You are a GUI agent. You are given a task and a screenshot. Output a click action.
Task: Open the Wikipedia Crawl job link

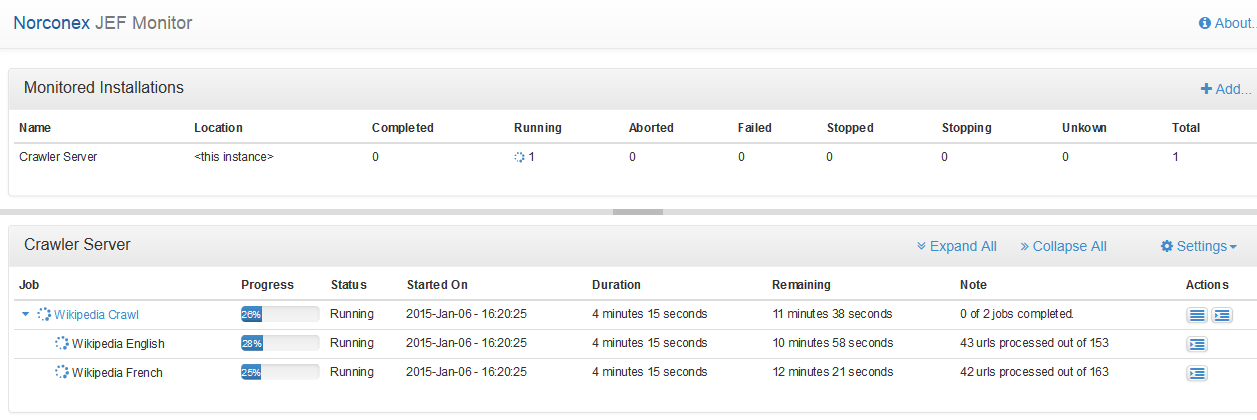(x=96, y=314)
